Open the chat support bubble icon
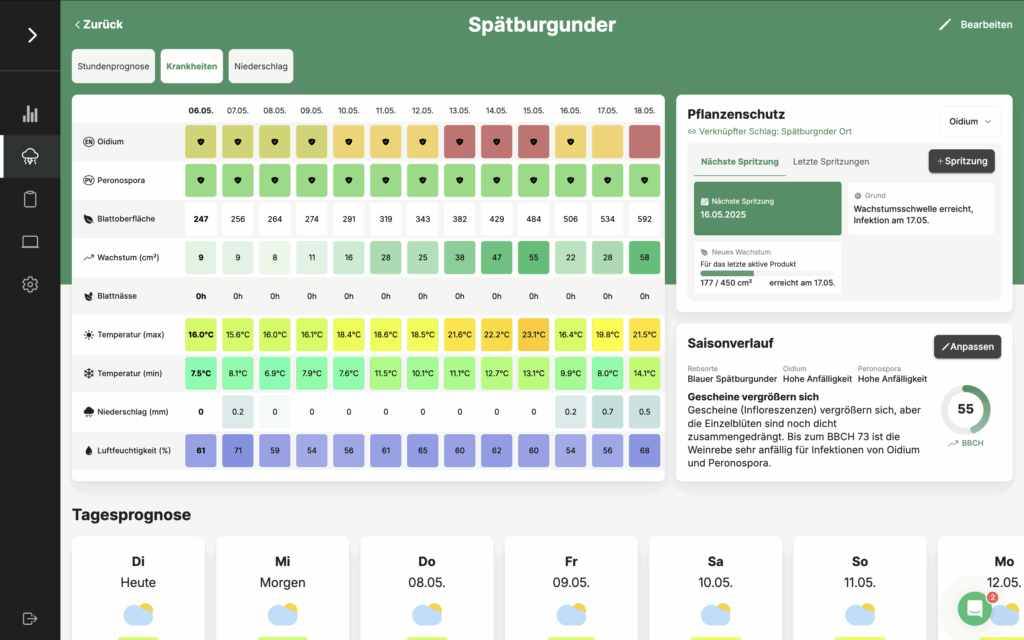Image resolution: width=1024 pixels, height=640 pixels. click(974, 608)
